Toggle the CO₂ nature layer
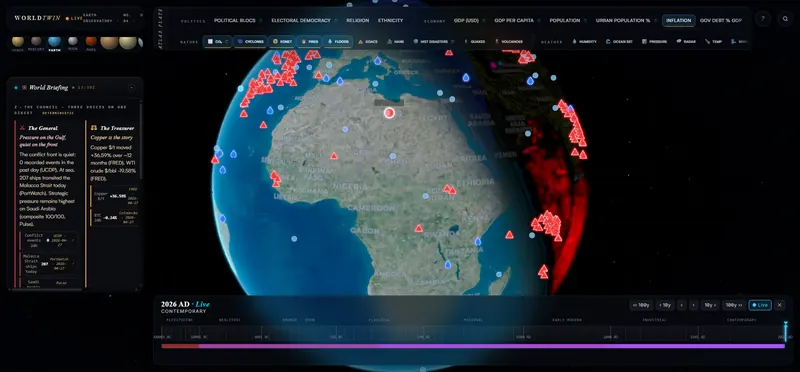The height and width of the screenshot is (372, 800). (217, 41)
